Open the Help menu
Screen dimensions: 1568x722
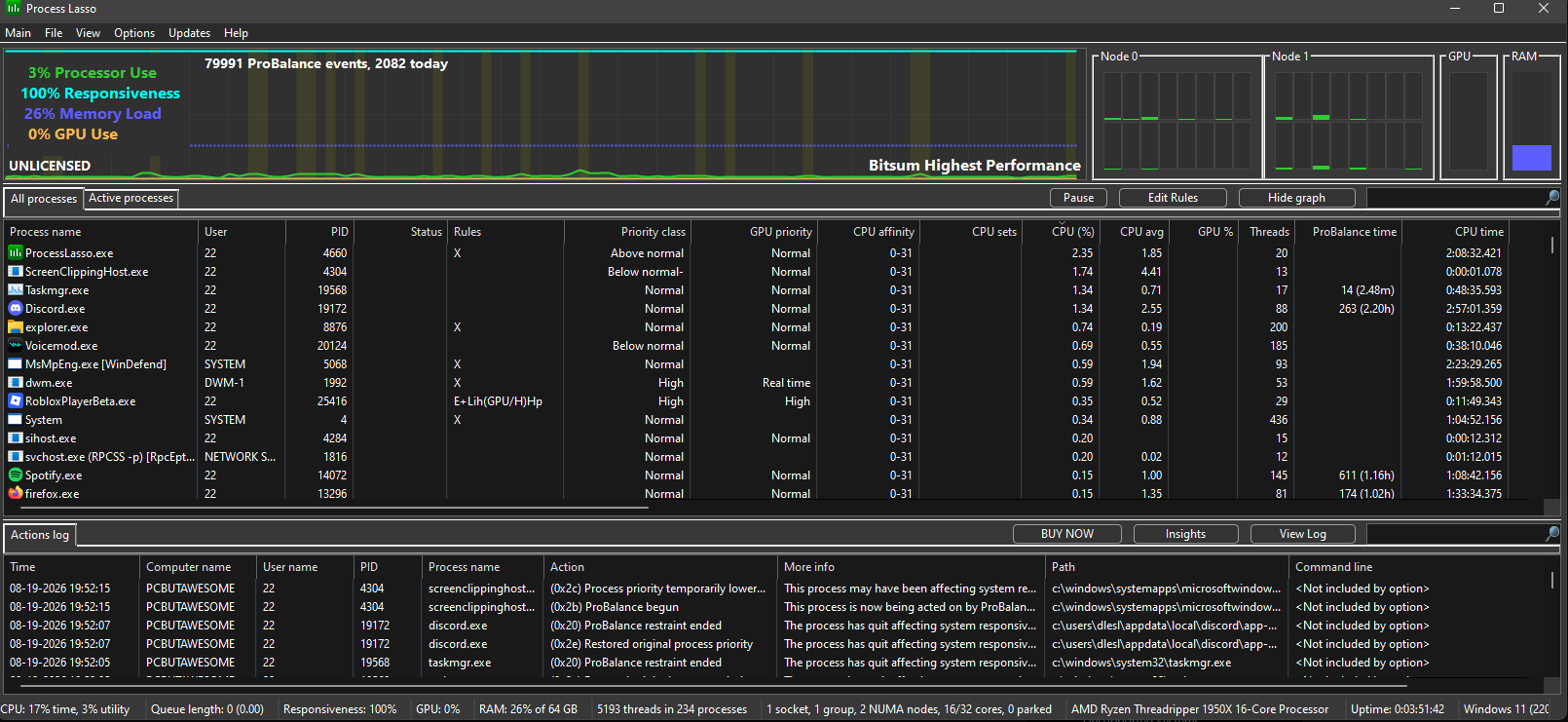(x=236, y=33)
